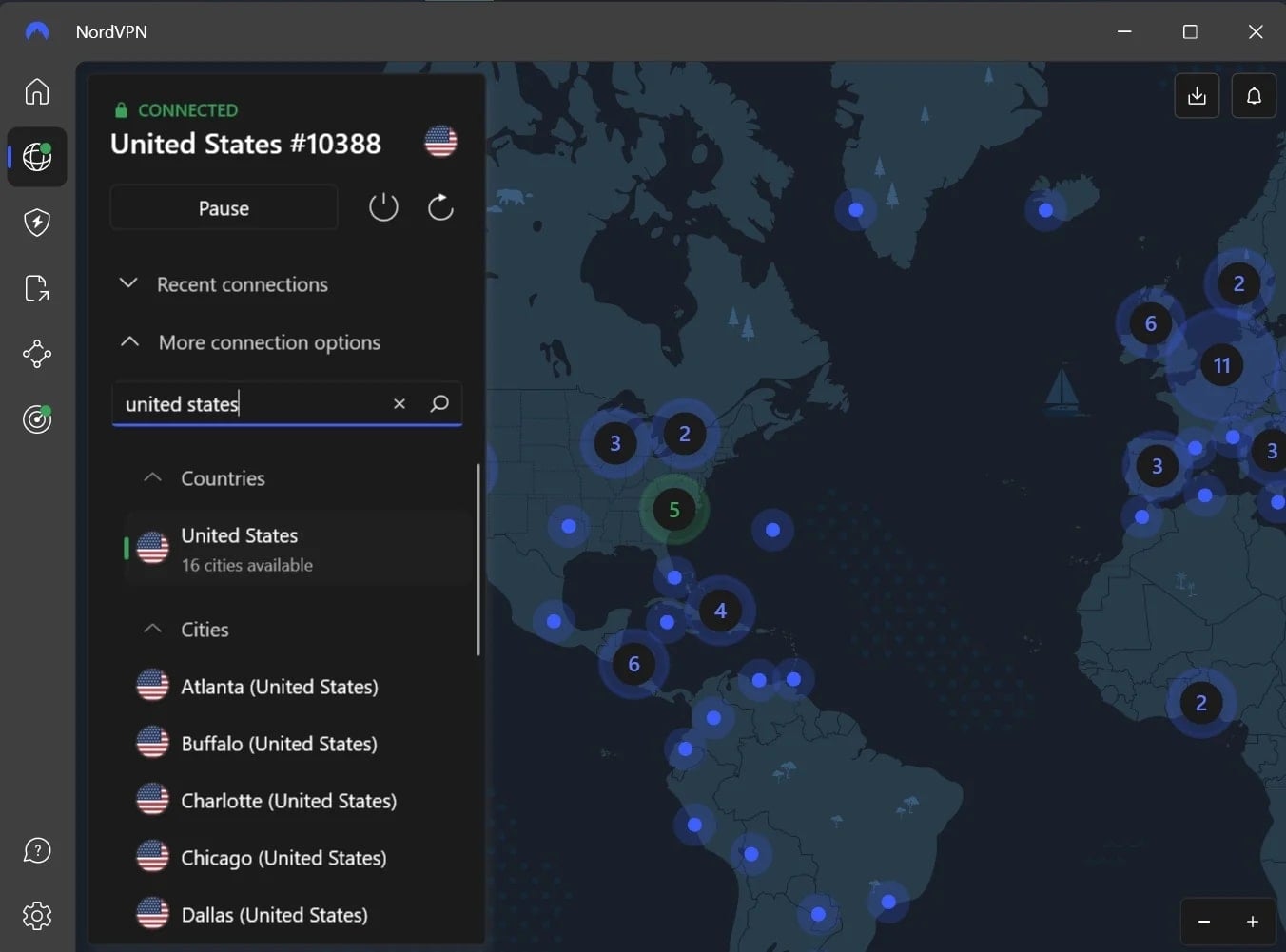View notifications with the bell icon

[x=1254, y=95]
